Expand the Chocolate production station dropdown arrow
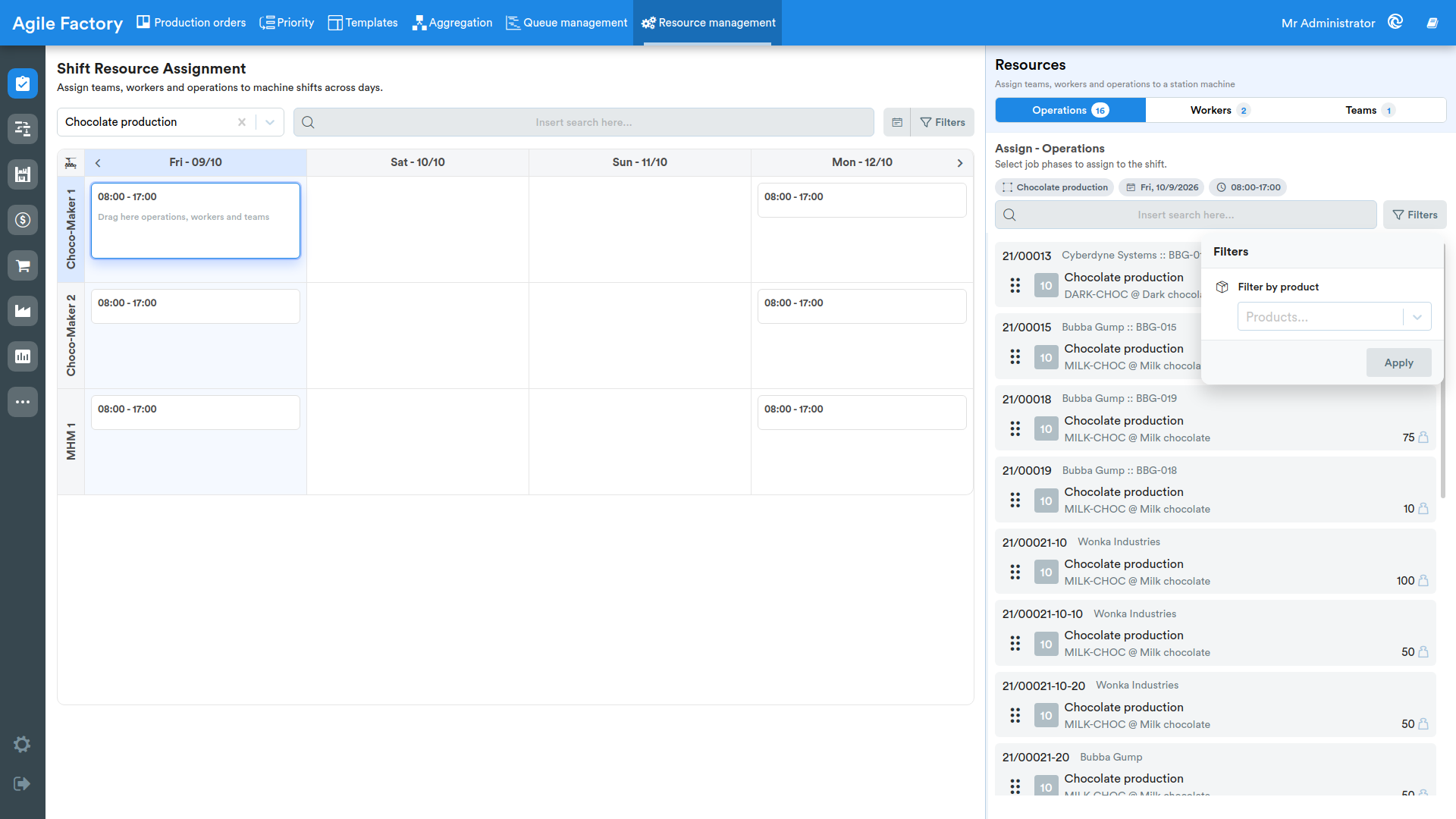 point(270,122)
